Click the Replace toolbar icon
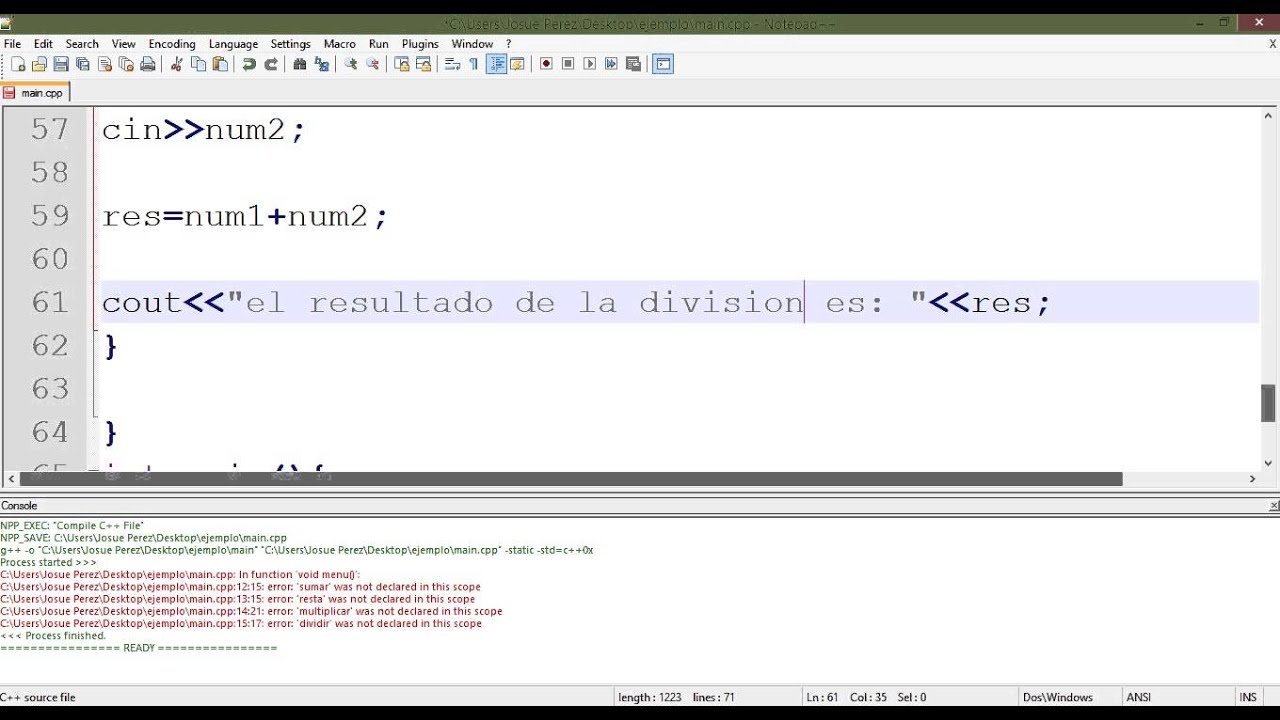 (322, 64)
